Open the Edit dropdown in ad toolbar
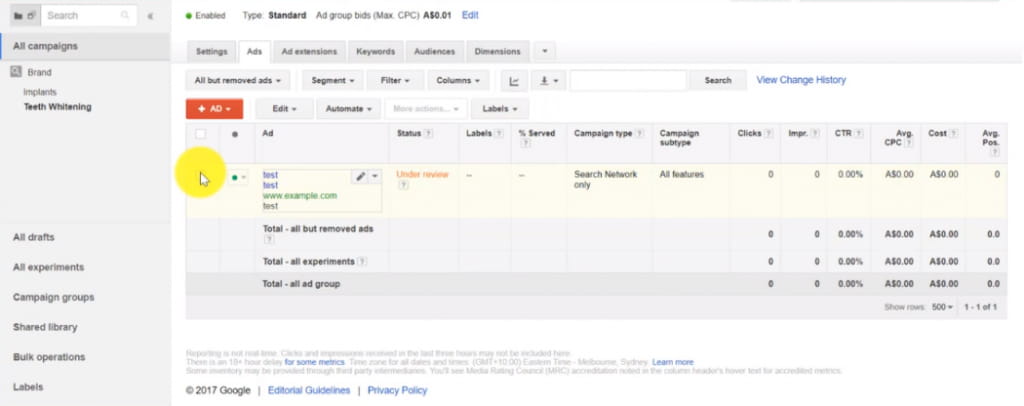The image size is (1024, 406). [284, 109]
